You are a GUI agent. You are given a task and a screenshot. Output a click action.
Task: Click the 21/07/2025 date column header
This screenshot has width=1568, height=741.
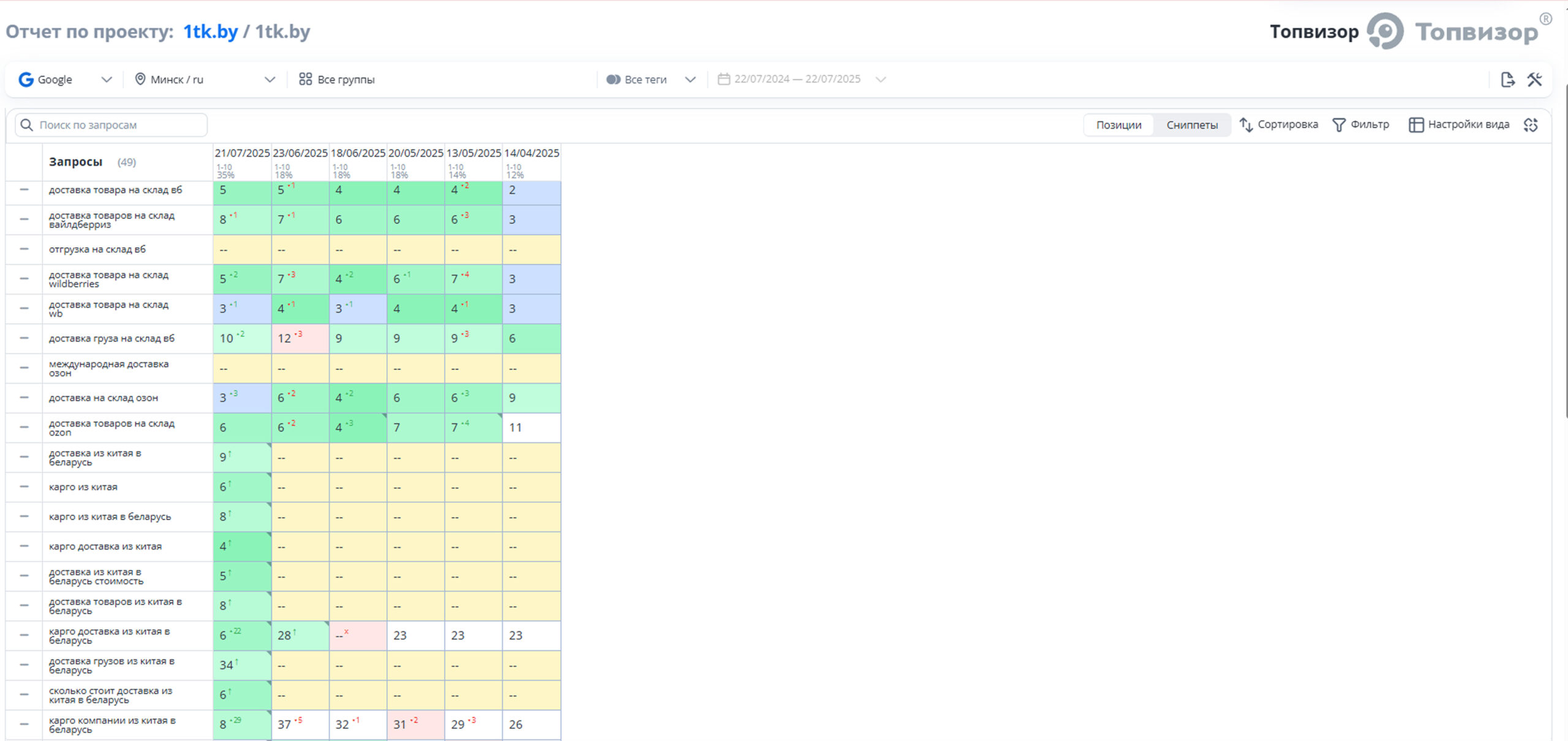pyautogui.click(x=242, y=153)
